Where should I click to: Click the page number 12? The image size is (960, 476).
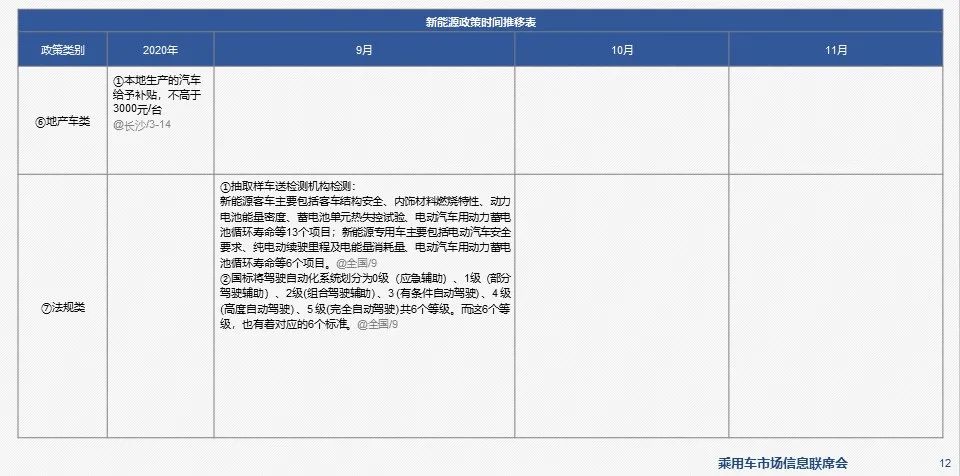tap(944, 462)
